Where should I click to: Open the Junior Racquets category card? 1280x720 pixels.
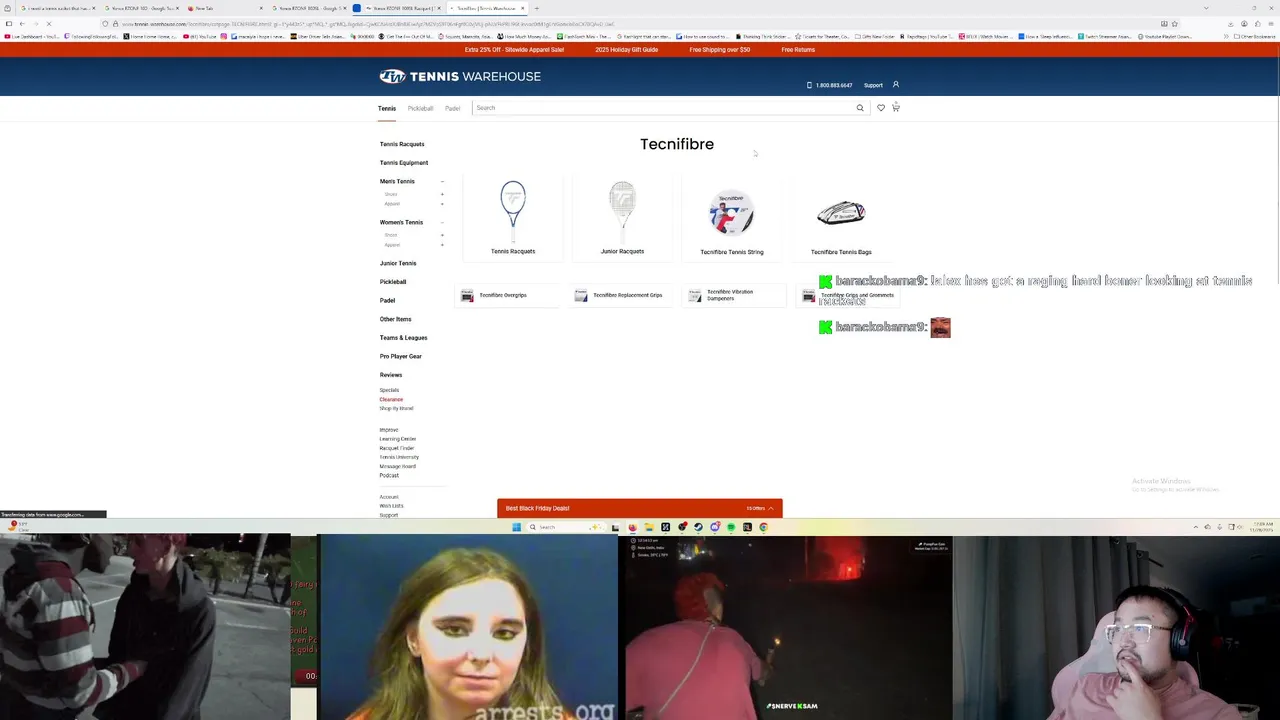[622, 217]
